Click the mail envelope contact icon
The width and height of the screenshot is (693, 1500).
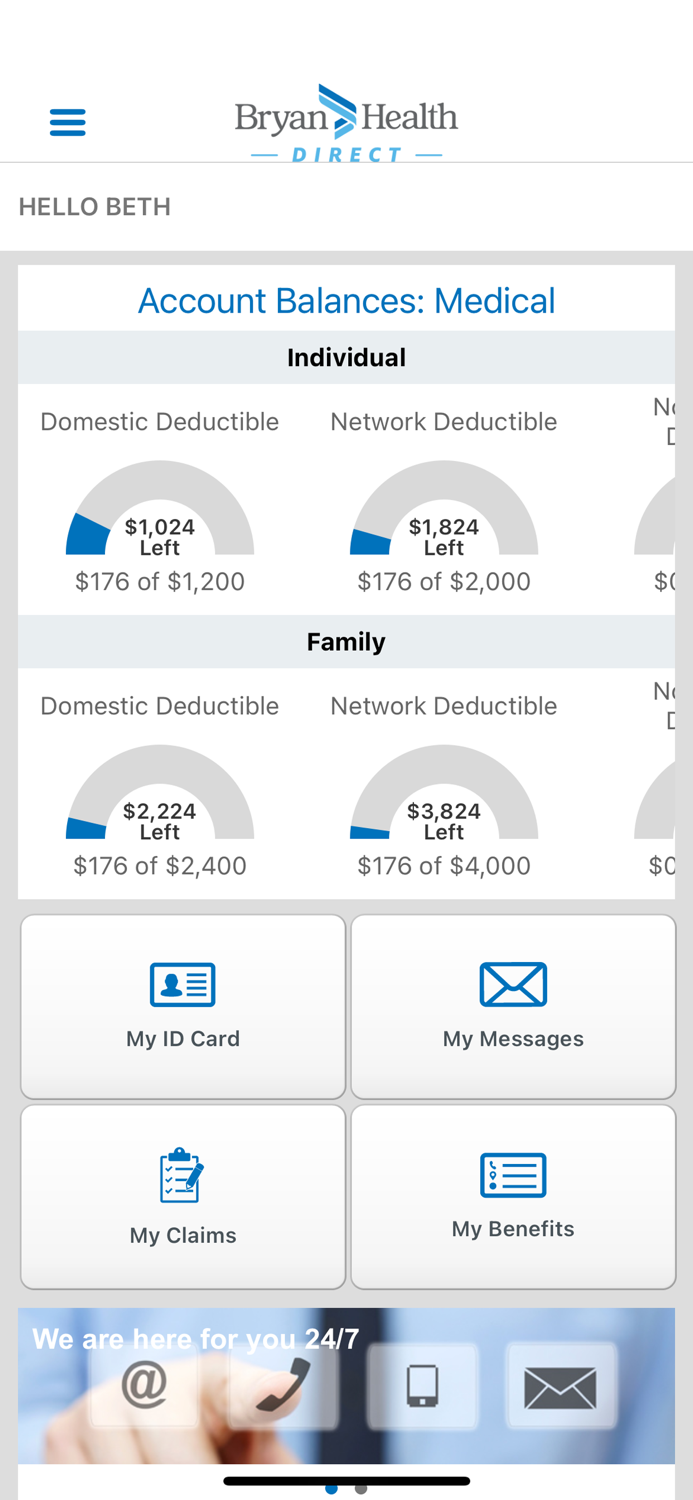(562, 1386)
